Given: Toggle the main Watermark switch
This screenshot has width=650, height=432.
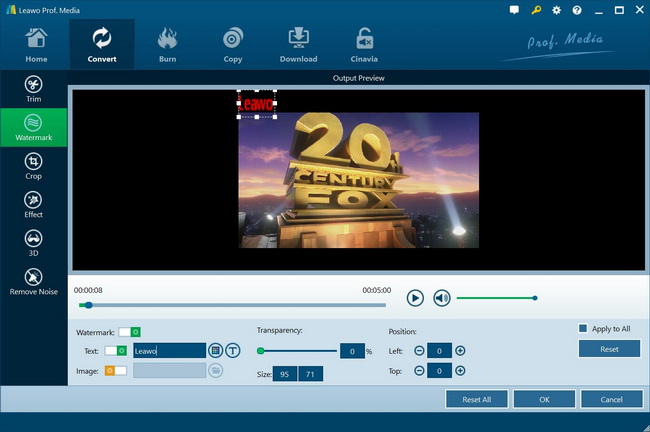Looking at the screenshot, I should pos(129,331).
